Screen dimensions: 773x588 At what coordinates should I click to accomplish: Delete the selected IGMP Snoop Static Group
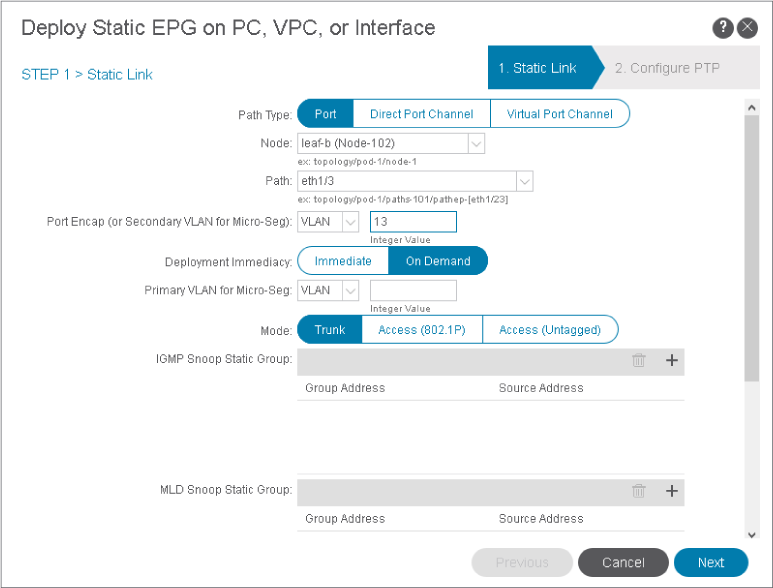tap(638, 361)
